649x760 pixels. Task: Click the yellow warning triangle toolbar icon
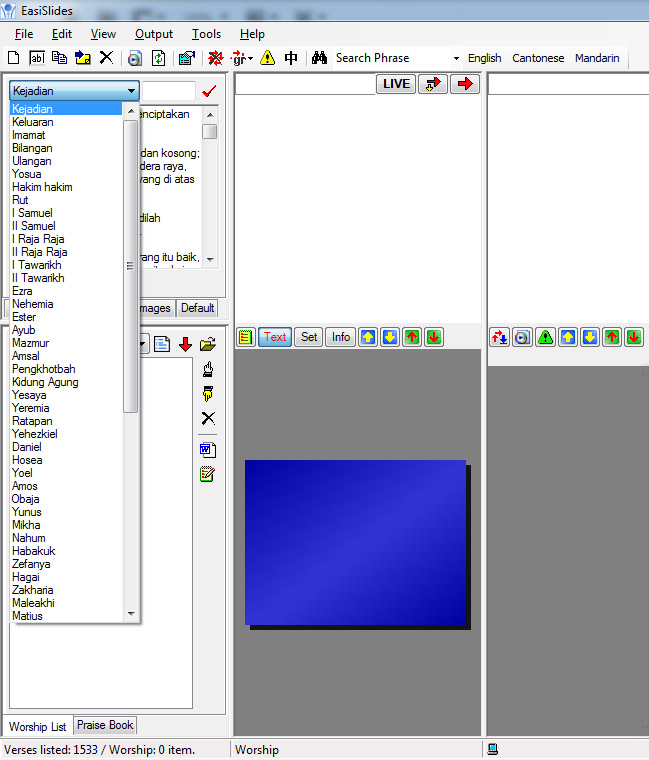[x=268, y=58]
